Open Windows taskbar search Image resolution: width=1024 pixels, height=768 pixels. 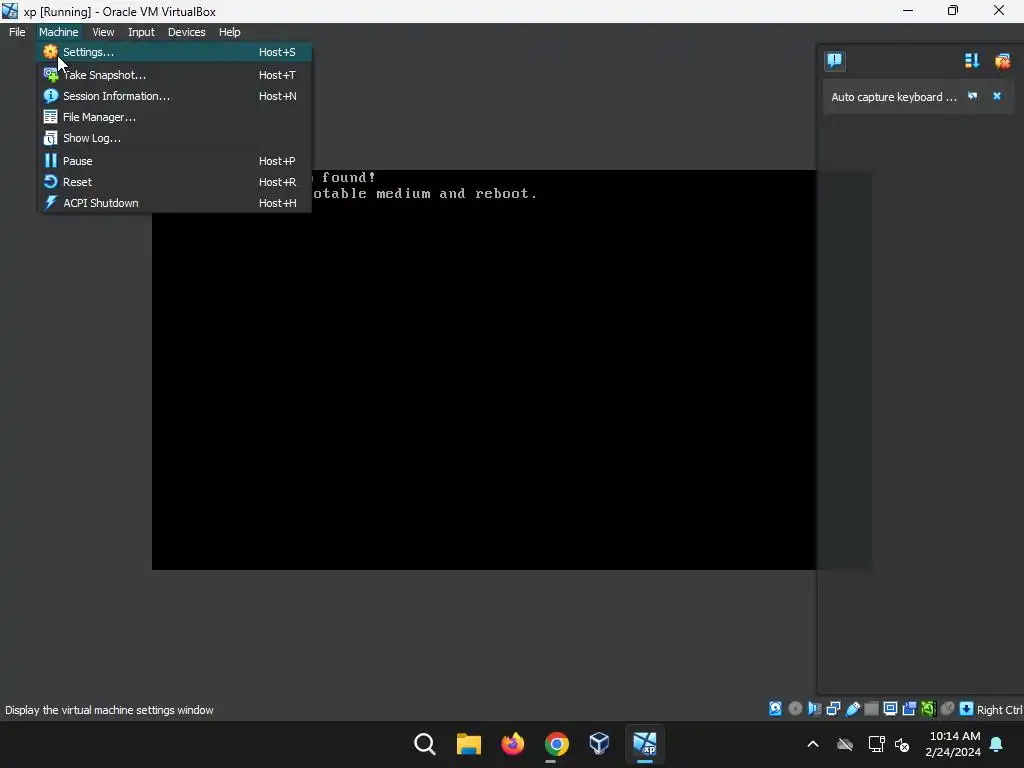point(424,744)
